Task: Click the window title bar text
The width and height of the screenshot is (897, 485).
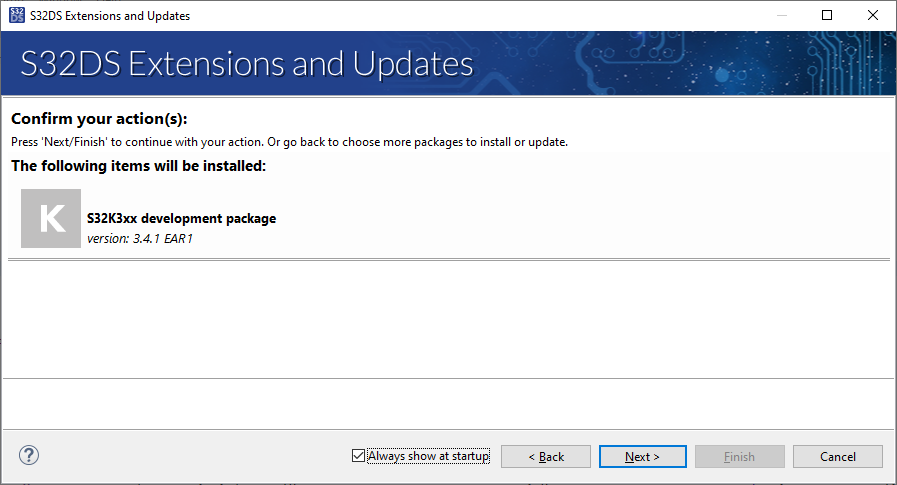Action: [x=110, y=15]
